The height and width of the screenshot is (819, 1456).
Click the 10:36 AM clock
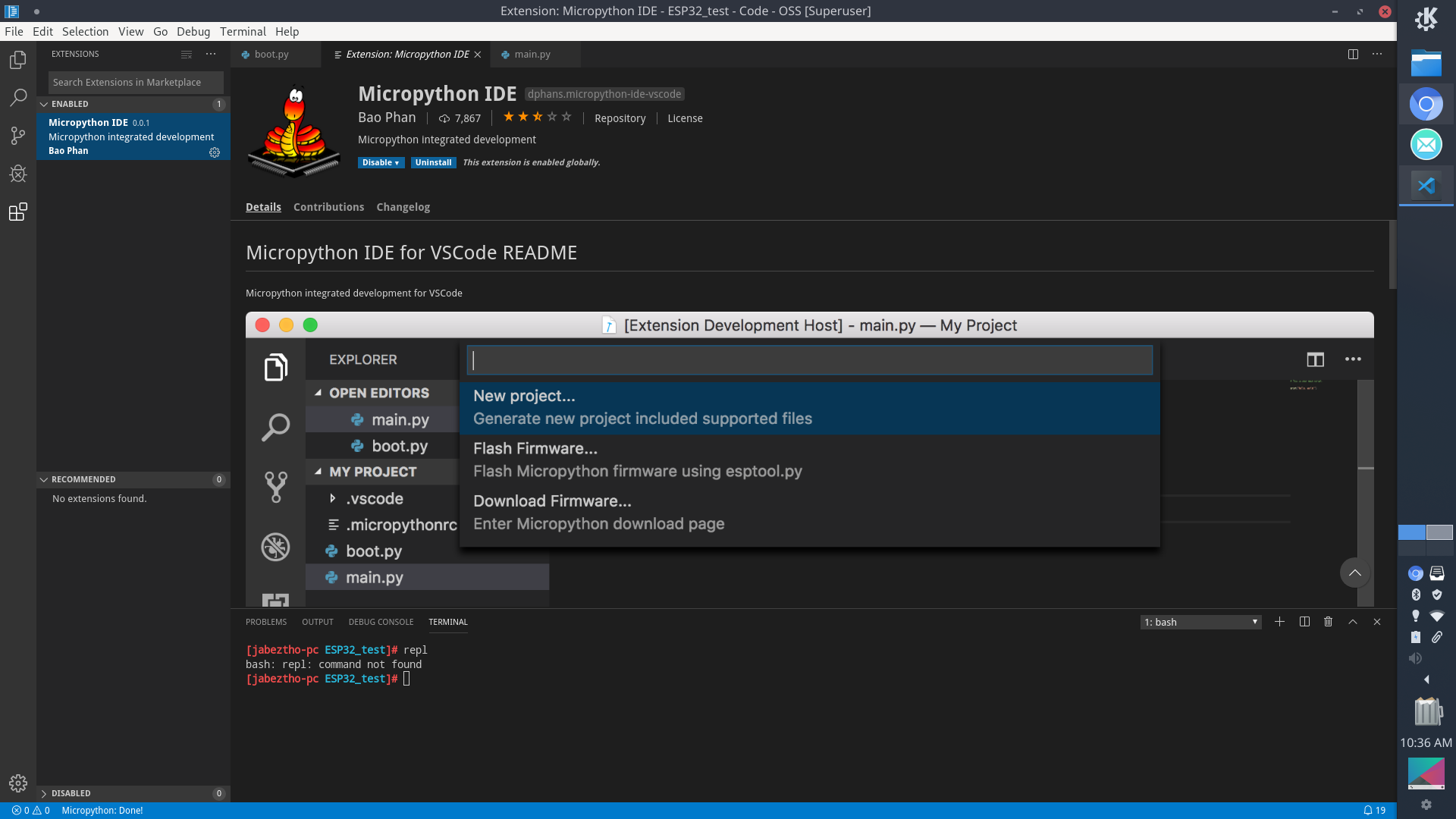coord(1426,742)
